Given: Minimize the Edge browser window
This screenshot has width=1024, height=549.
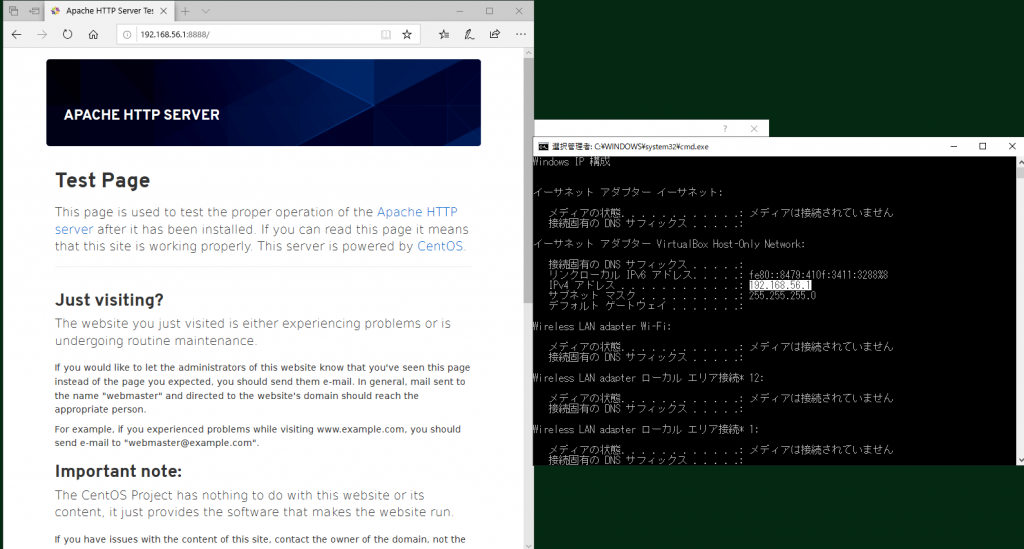Looking at the screenshot, I should click(460, 11).
